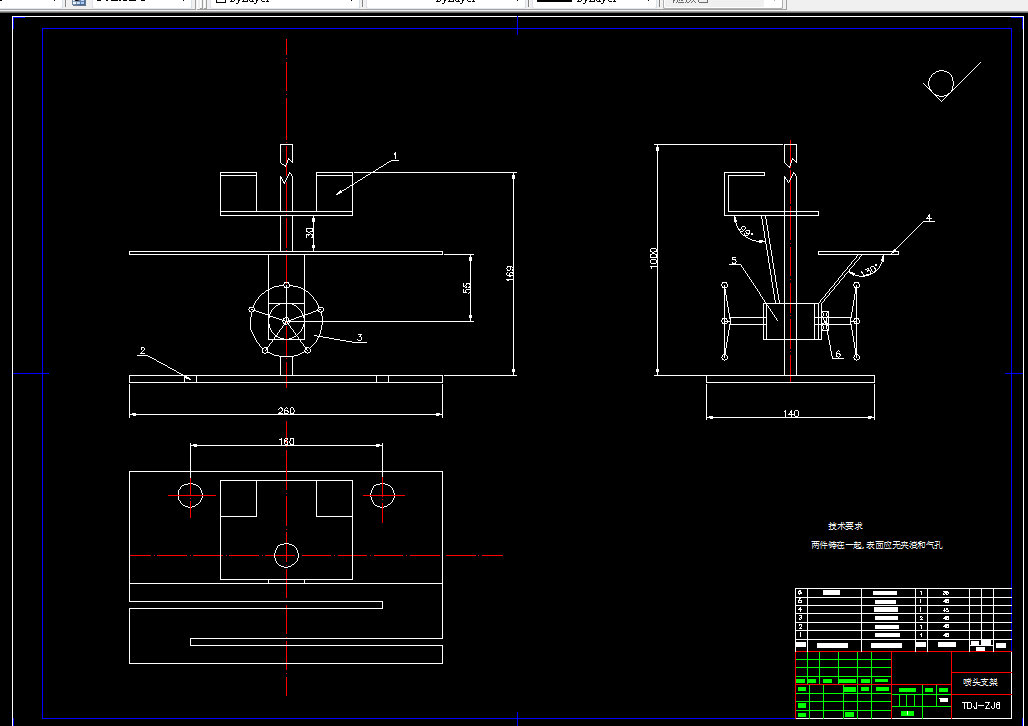This screenshot has width=1028, height=726.
Task: Select the 喷头支架 title block text
Action: 980,682
